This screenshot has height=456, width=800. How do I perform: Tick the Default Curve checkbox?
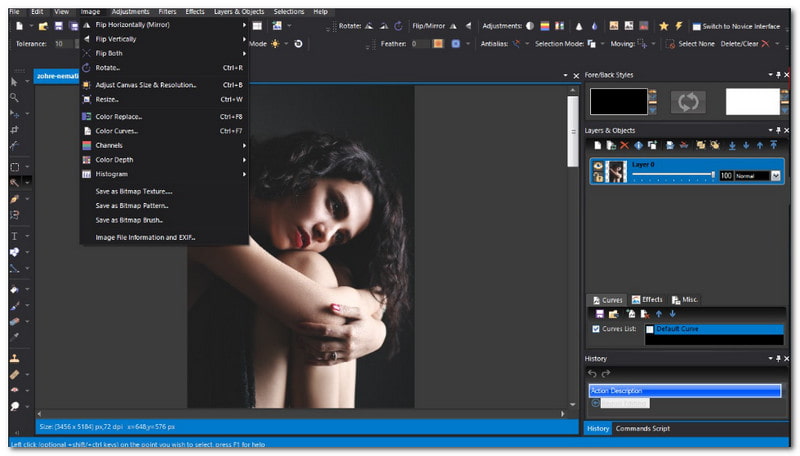[x=650, y=328]
